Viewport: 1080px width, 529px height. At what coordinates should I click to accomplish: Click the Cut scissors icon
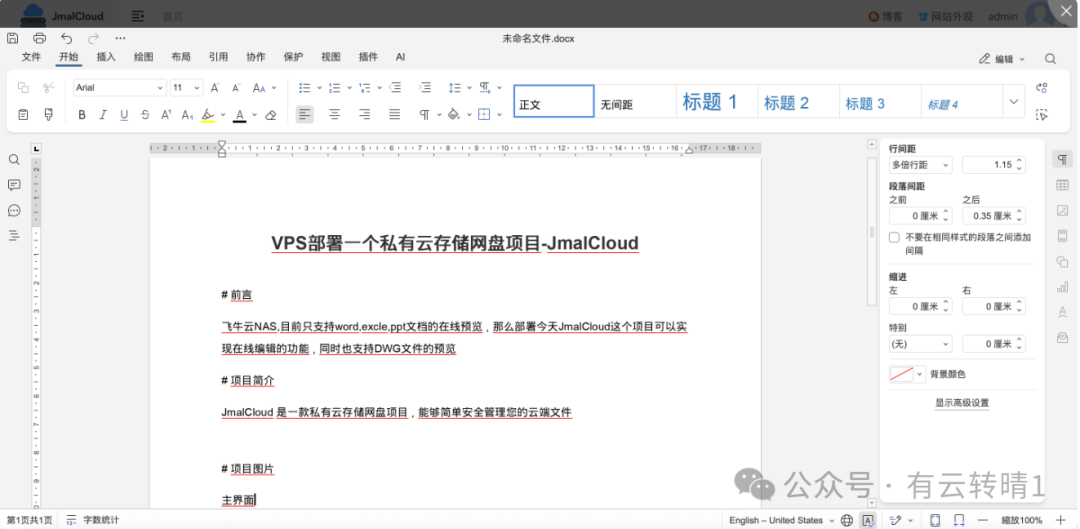coord(48,87)
